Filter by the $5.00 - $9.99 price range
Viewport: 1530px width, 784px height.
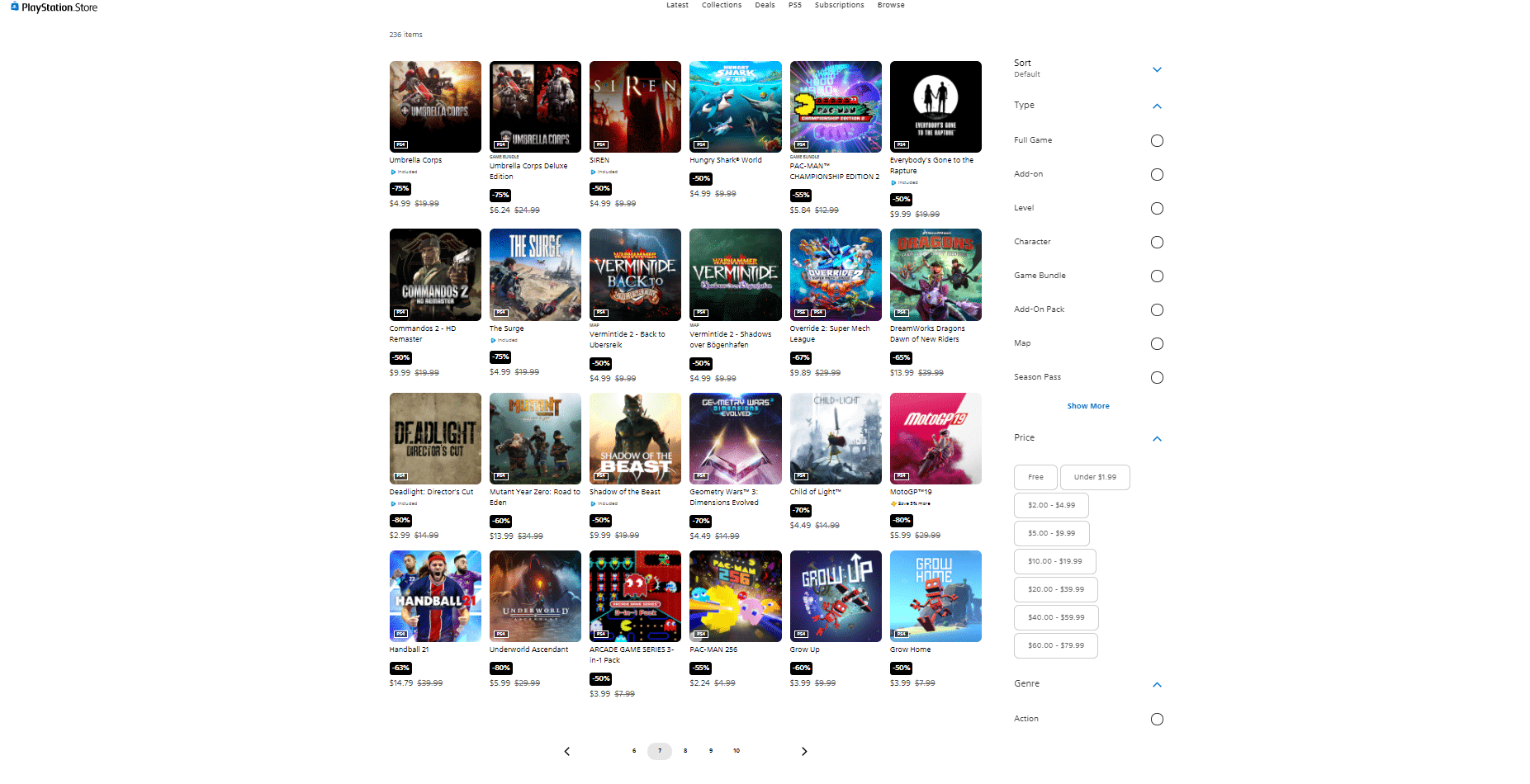pyautogui.click(x=1051, y=533)
